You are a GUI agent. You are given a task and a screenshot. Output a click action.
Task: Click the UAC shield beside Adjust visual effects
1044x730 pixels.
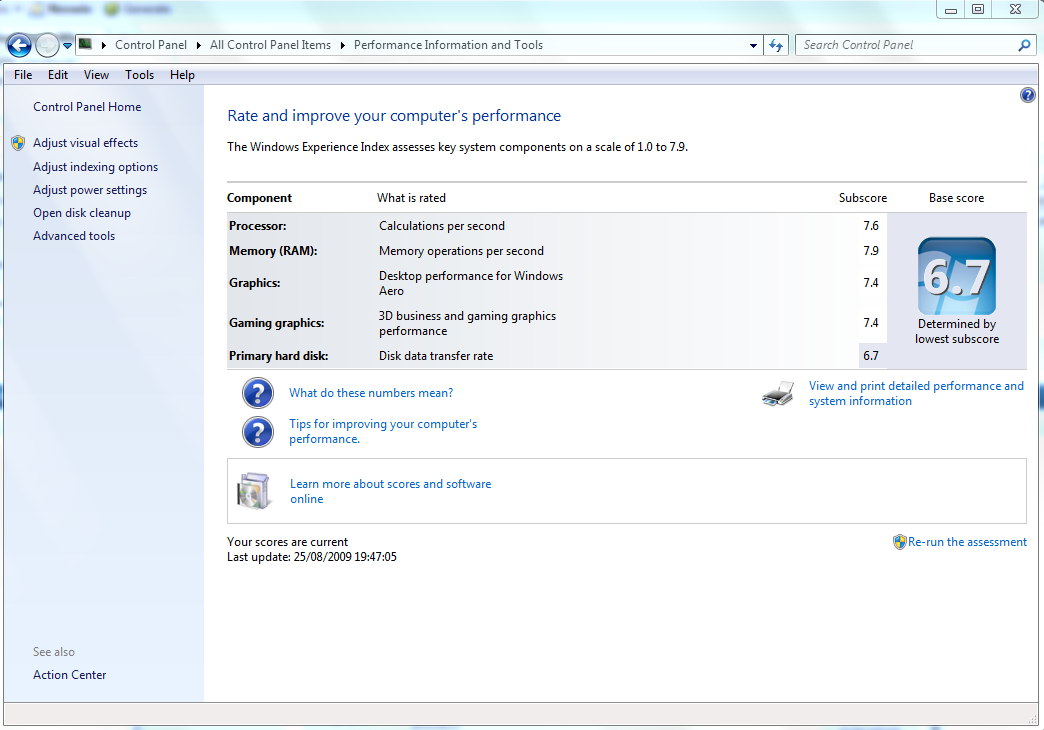(17, 142)
